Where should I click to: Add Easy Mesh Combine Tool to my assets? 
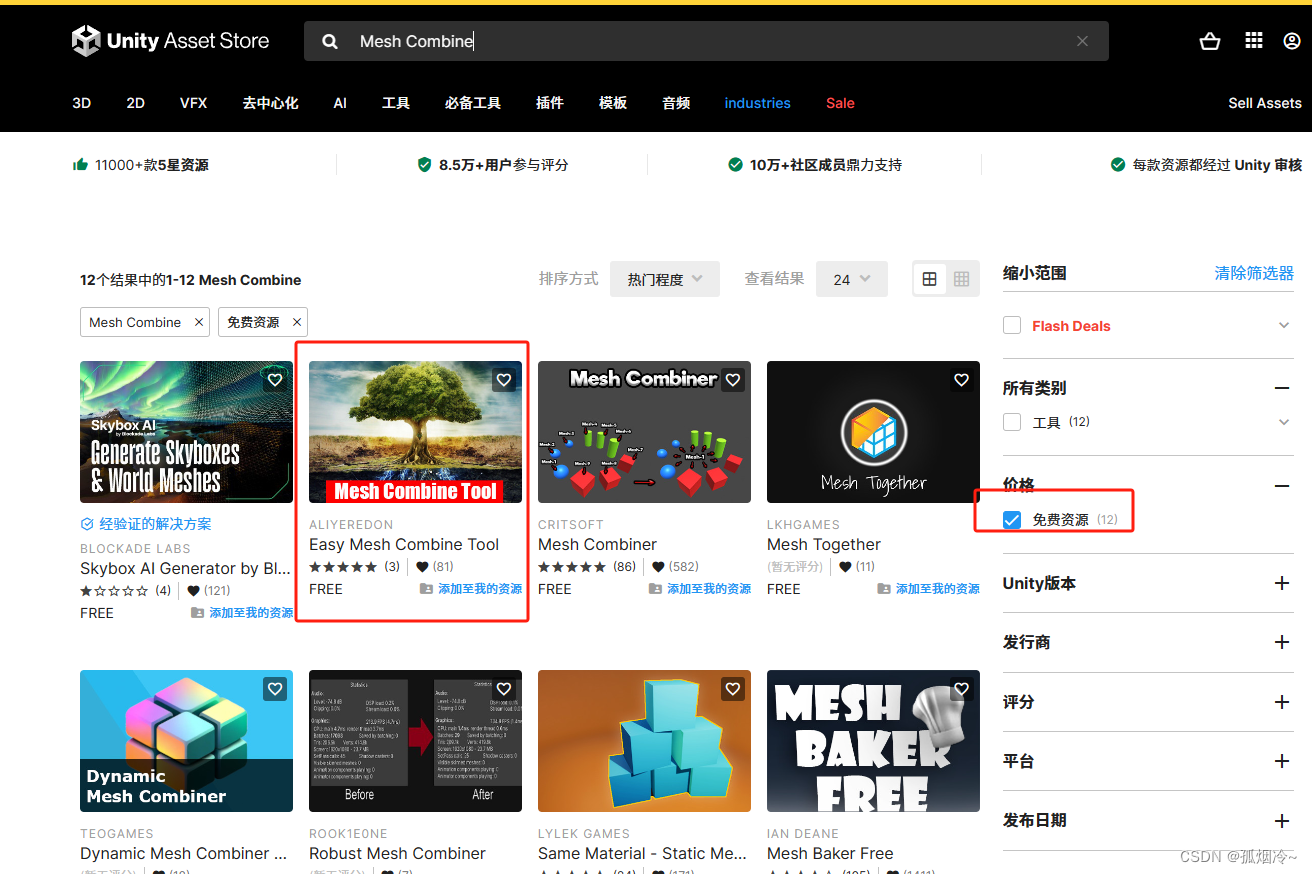pyautogui.click(x=471, y=589)
